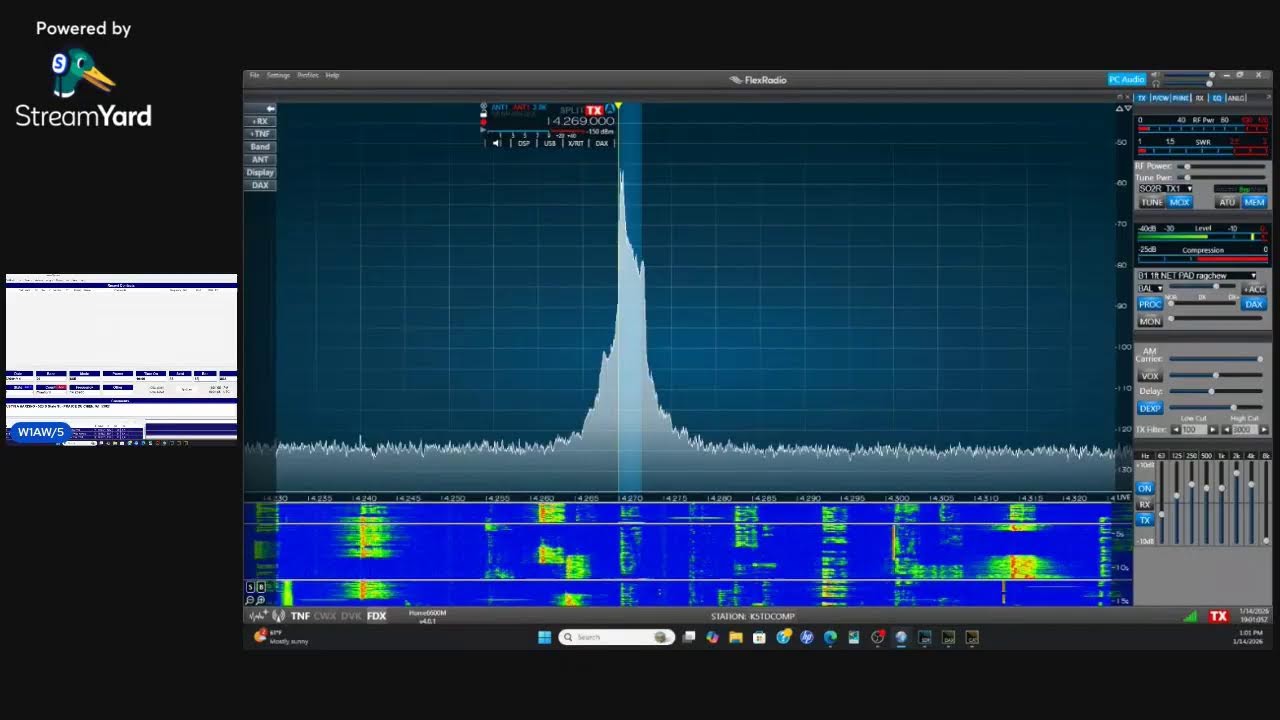Toggle the MON monitor button
This screenshot has height=720, width=1280.
click(1150, 321)
